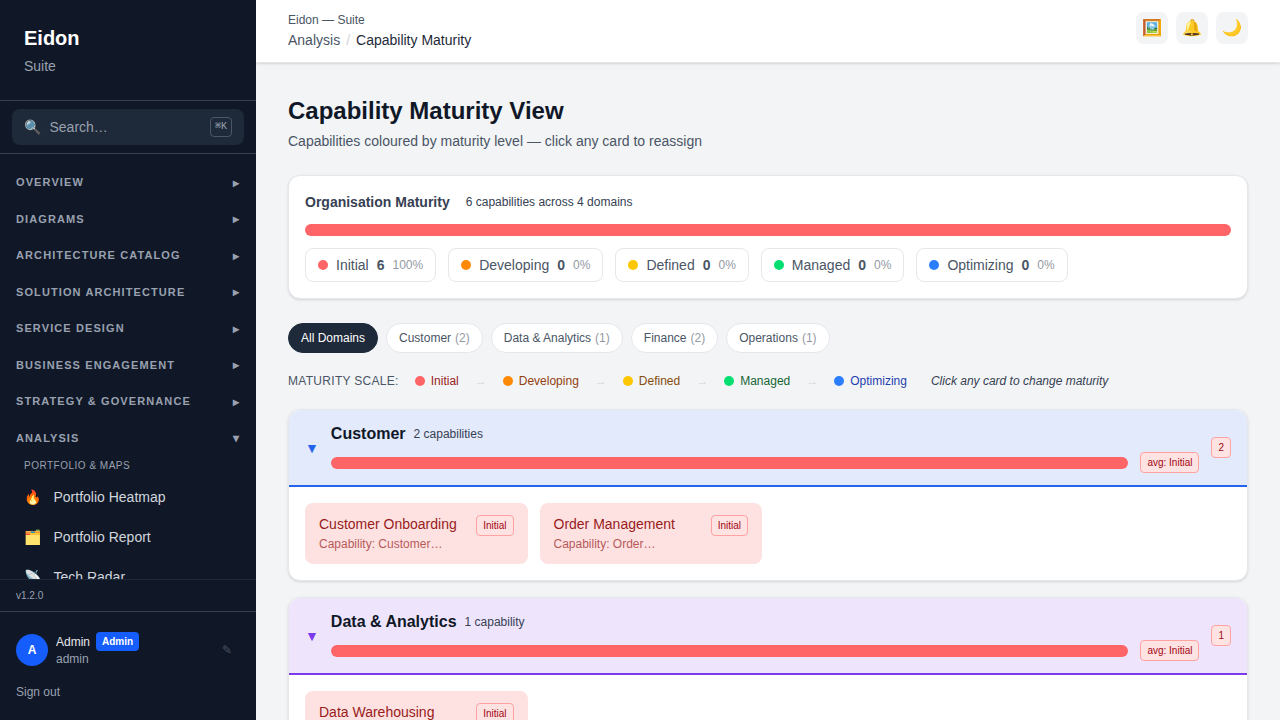Expand the Overview sidebar section
Viewport: 1280px width, 720px height.
(x=128, y=182)
